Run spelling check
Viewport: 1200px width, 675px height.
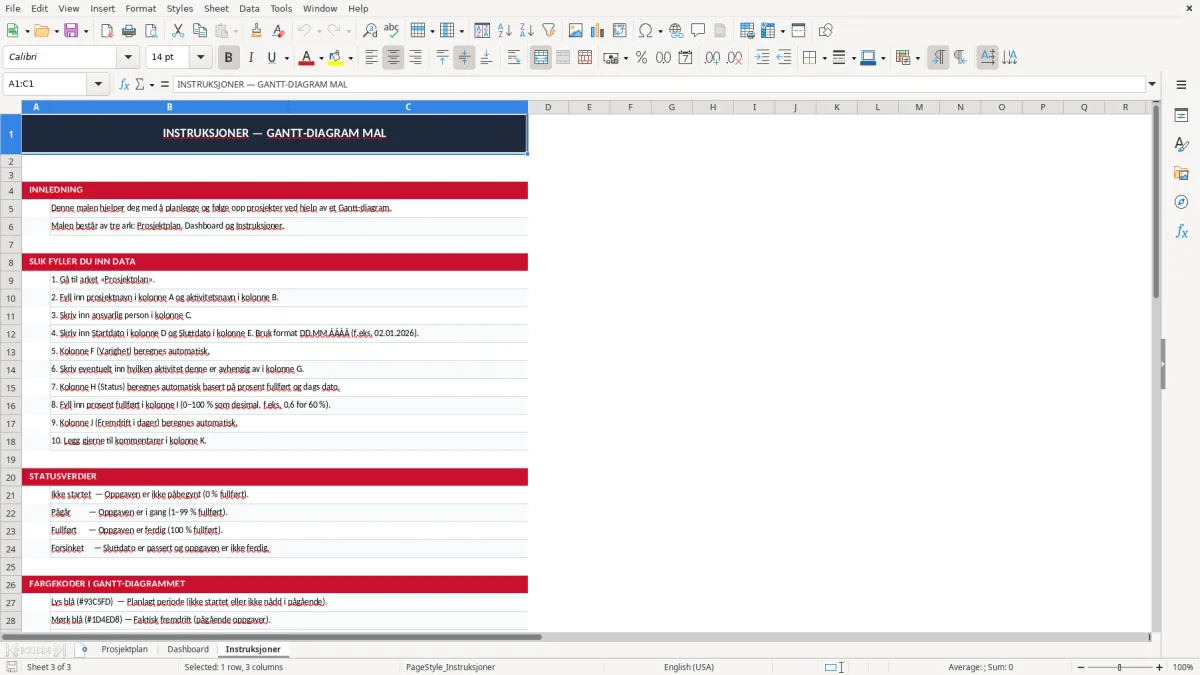(x=392, y=31)
